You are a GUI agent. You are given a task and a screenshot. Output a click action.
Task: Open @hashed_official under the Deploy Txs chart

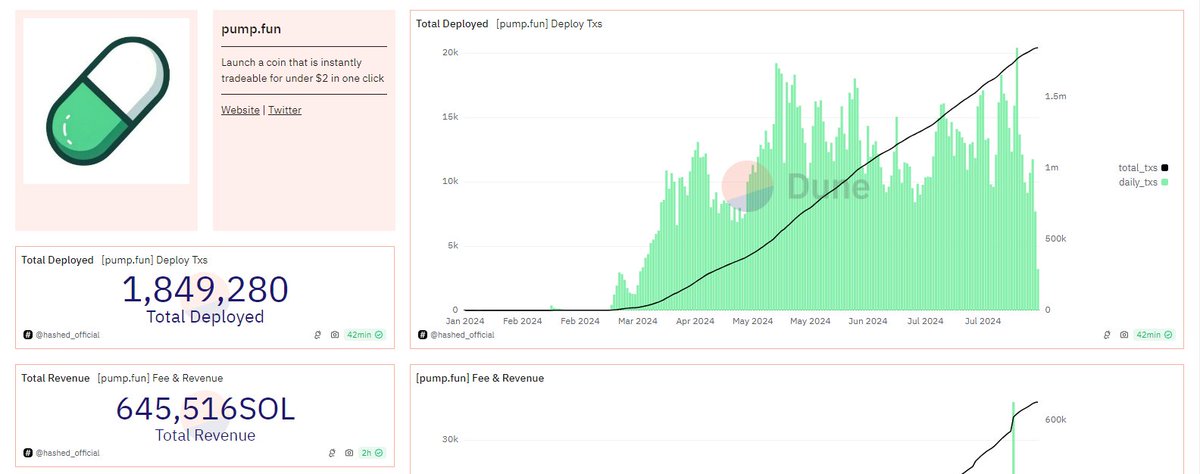[x=463, y=335]
